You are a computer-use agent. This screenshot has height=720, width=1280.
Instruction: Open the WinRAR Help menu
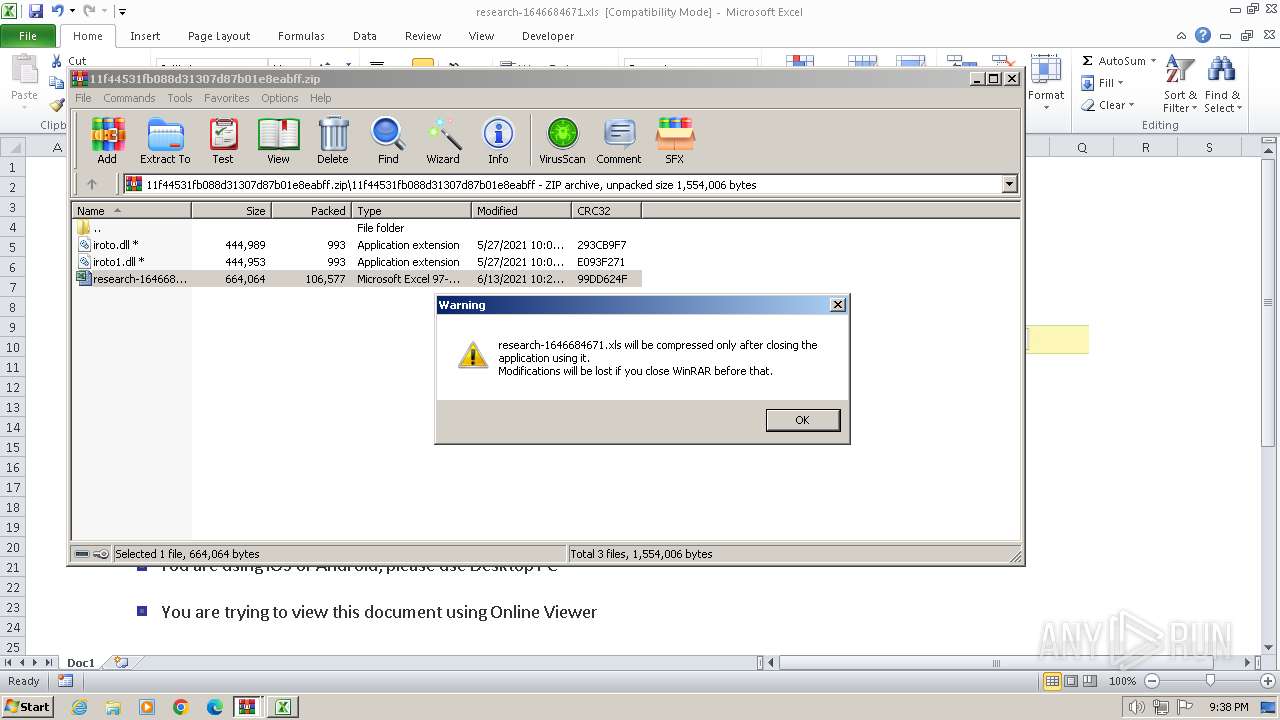(x=321, y=98)
